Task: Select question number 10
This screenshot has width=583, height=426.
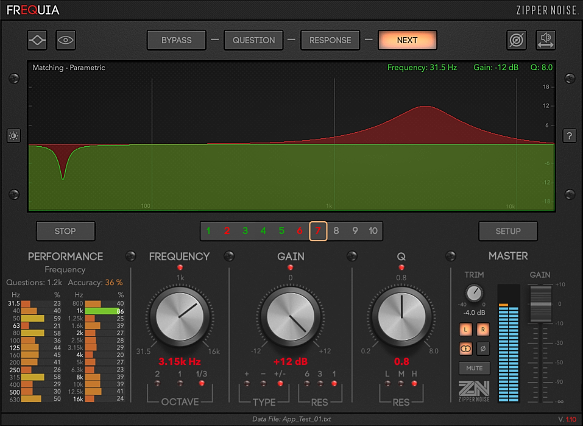Action: pos(373,231)
